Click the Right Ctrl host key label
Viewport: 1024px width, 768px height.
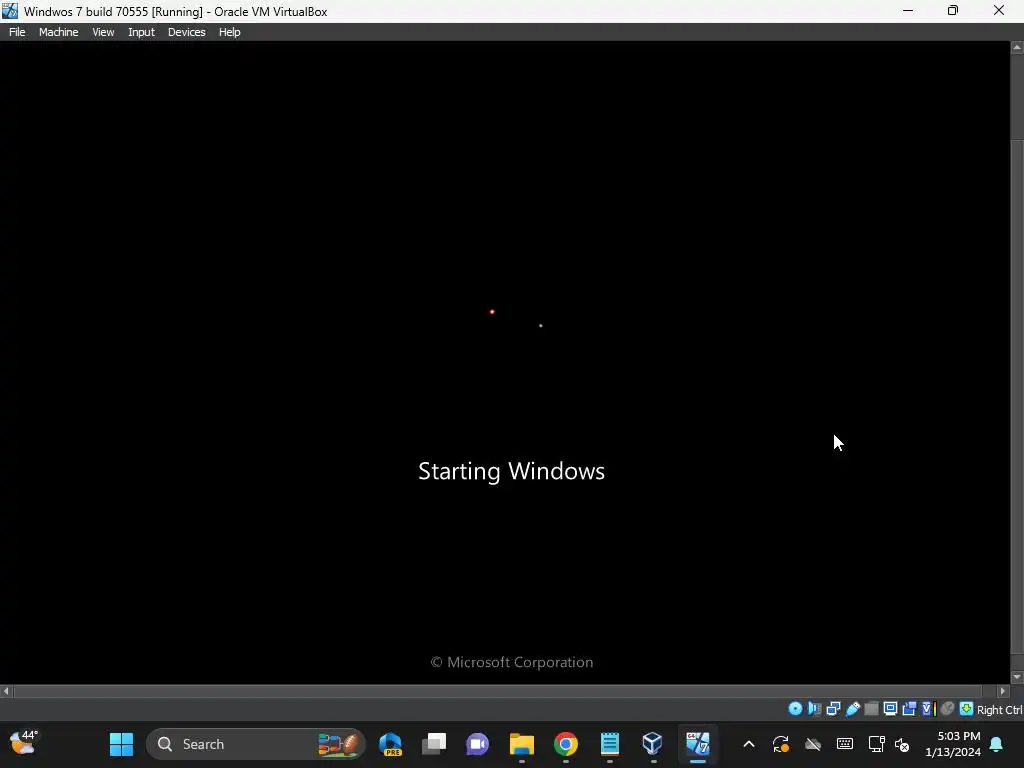[999, 710]
